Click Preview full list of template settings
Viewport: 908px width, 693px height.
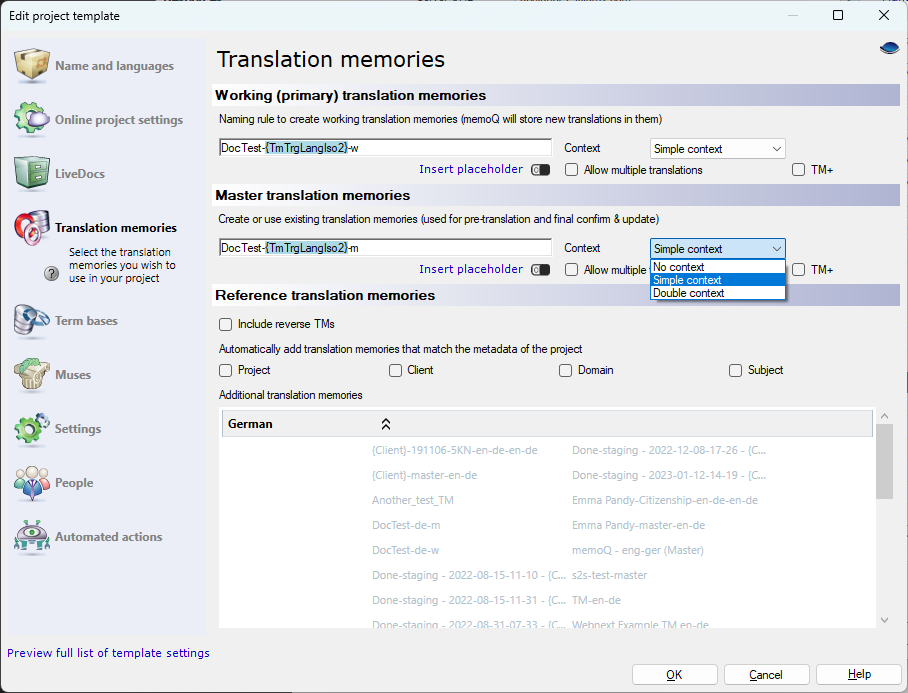pyautogui.click(x=108, y=653)
